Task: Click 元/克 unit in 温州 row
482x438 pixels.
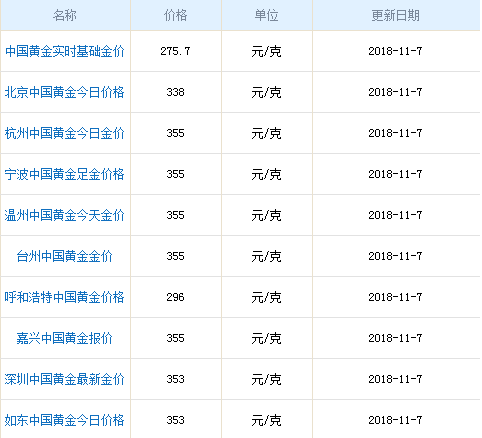Action: pyautogui.click(x=266, y=215)
